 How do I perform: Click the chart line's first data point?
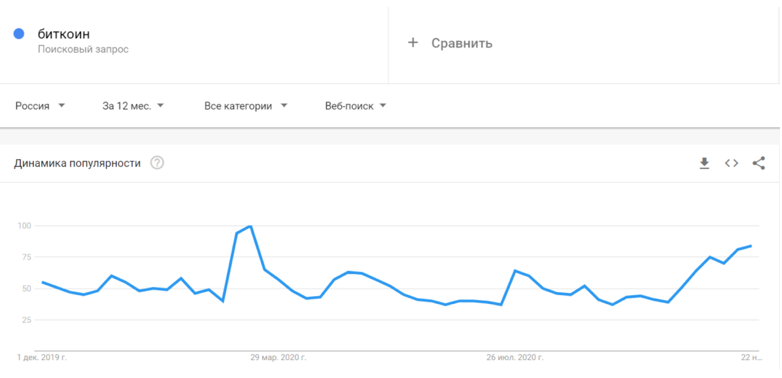point(42,282)
